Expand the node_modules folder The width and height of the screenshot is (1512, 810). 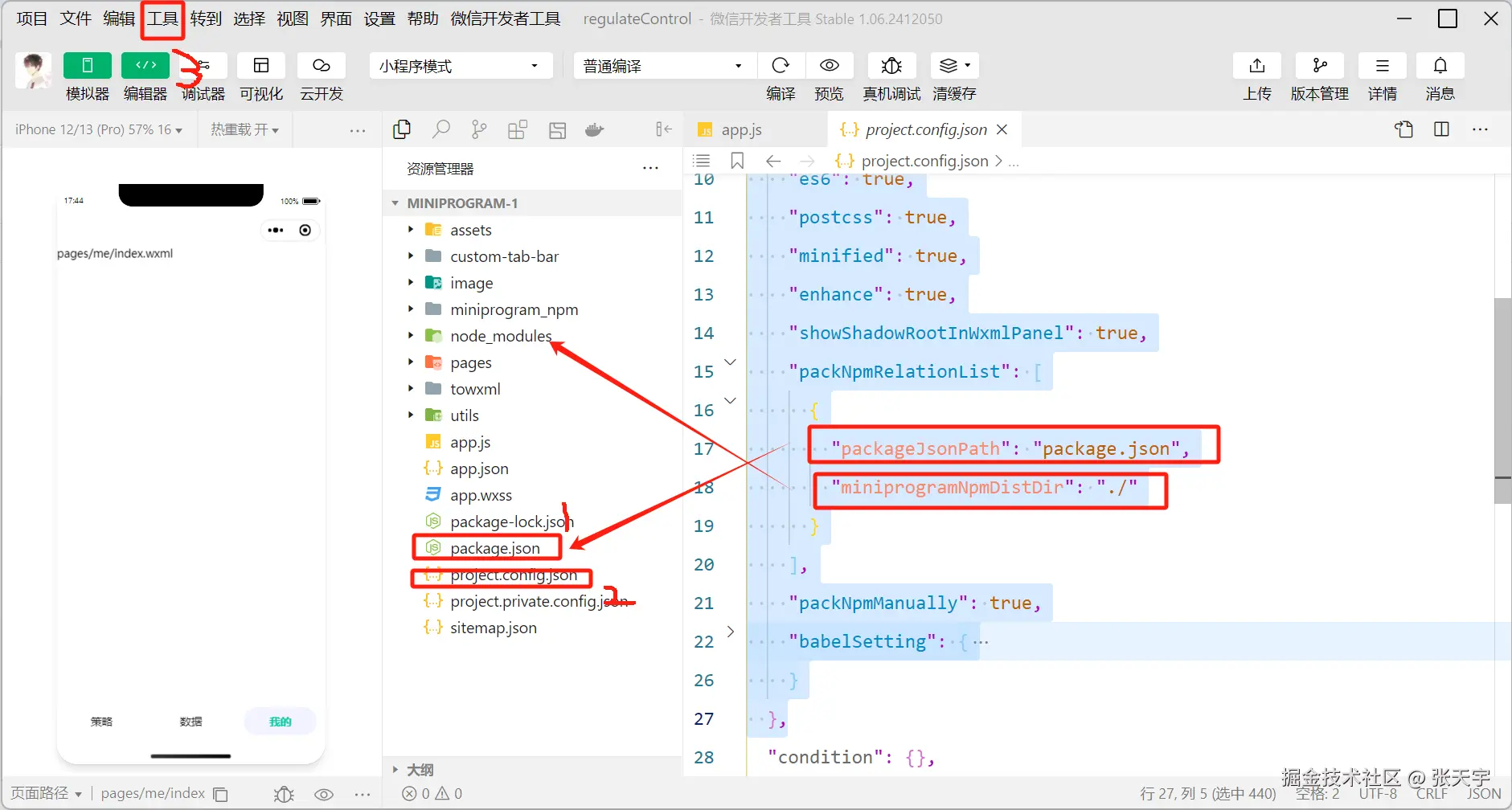(411, 336)
